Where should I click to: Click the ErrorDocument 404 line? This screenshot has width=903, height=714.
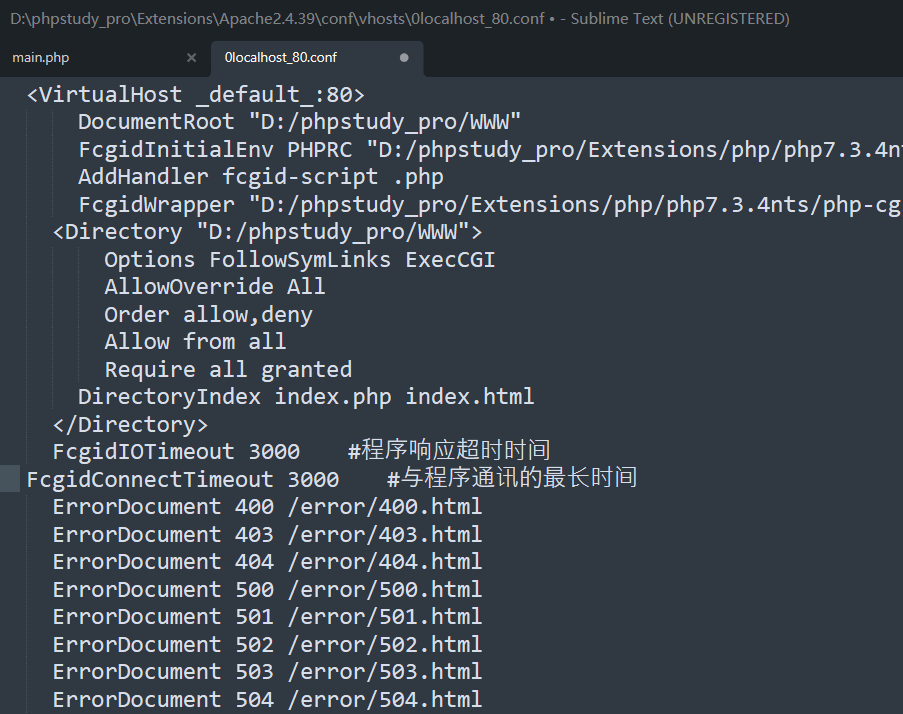[267, 561]
